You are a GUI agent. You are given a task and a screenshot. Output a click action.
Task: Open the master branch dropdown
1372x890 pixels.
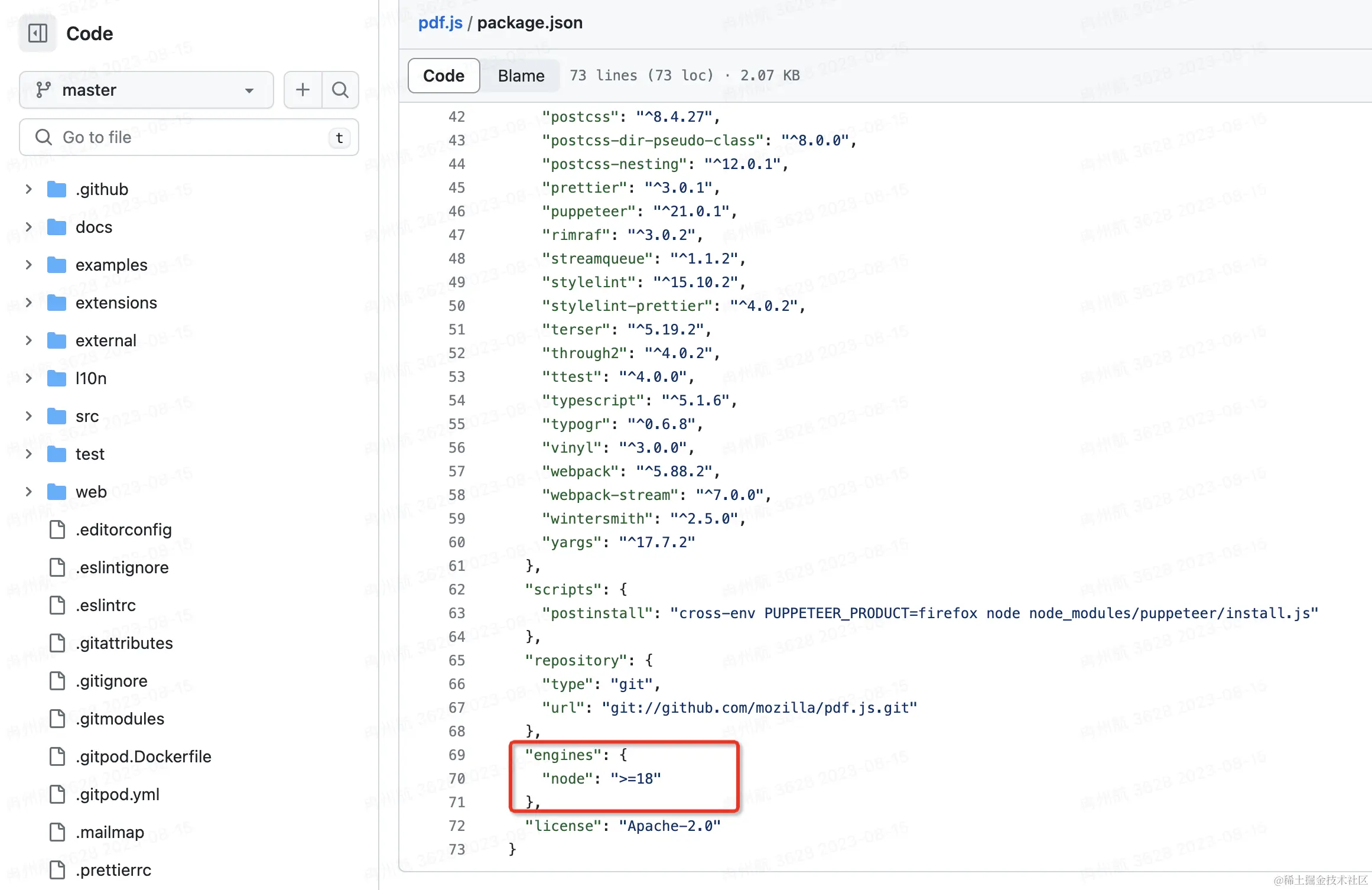(146, 90)
